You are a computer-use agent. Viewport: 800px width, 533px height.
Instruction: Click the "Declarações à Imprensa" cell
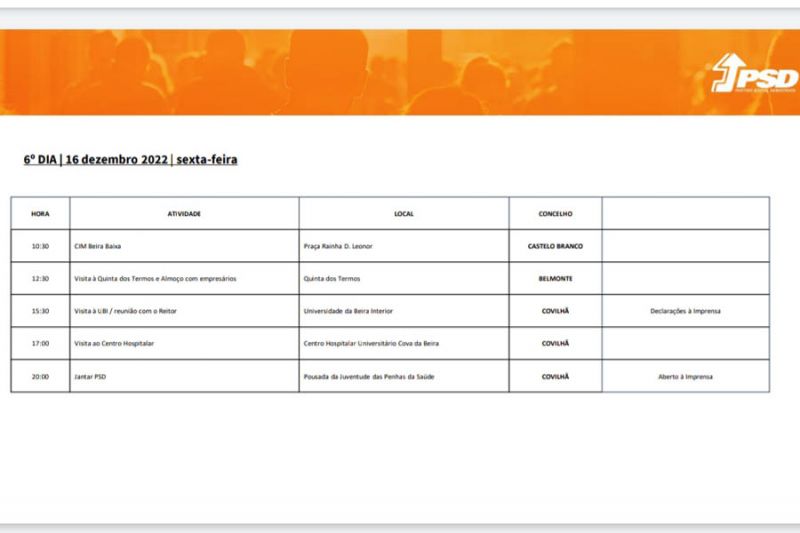click(x=685, y=311)
